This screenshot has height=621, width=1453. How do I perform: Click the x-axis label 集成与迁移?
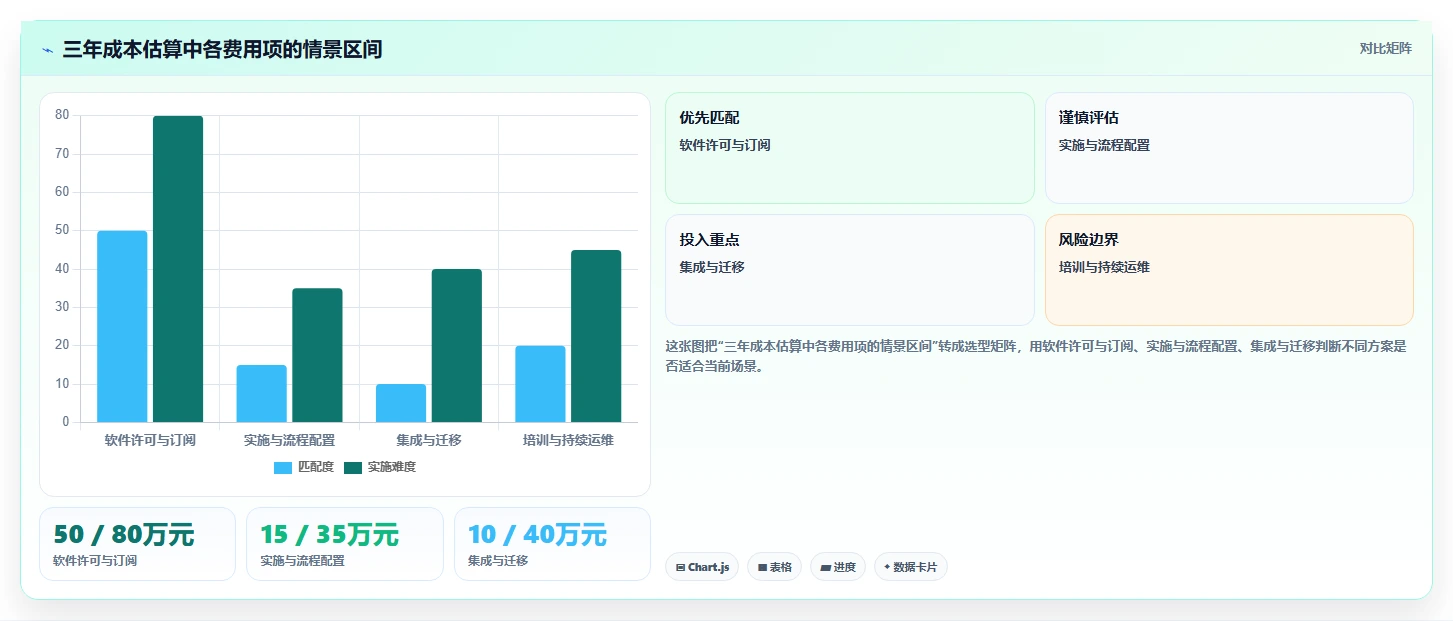click(429, 440)
